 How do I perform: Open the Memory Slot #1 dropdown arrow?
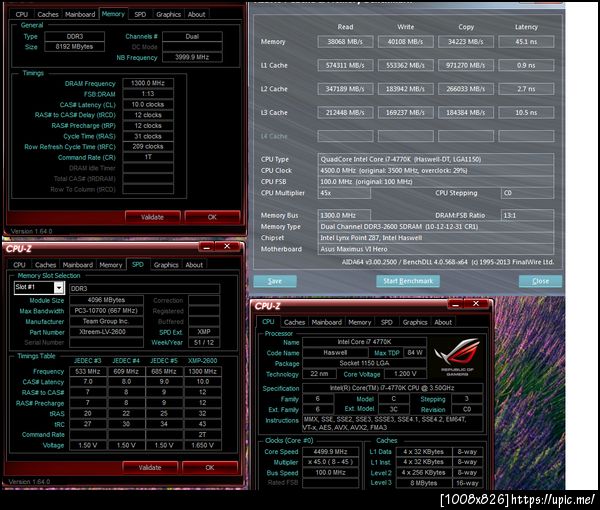pyautogui.click(x=59, y=287)
